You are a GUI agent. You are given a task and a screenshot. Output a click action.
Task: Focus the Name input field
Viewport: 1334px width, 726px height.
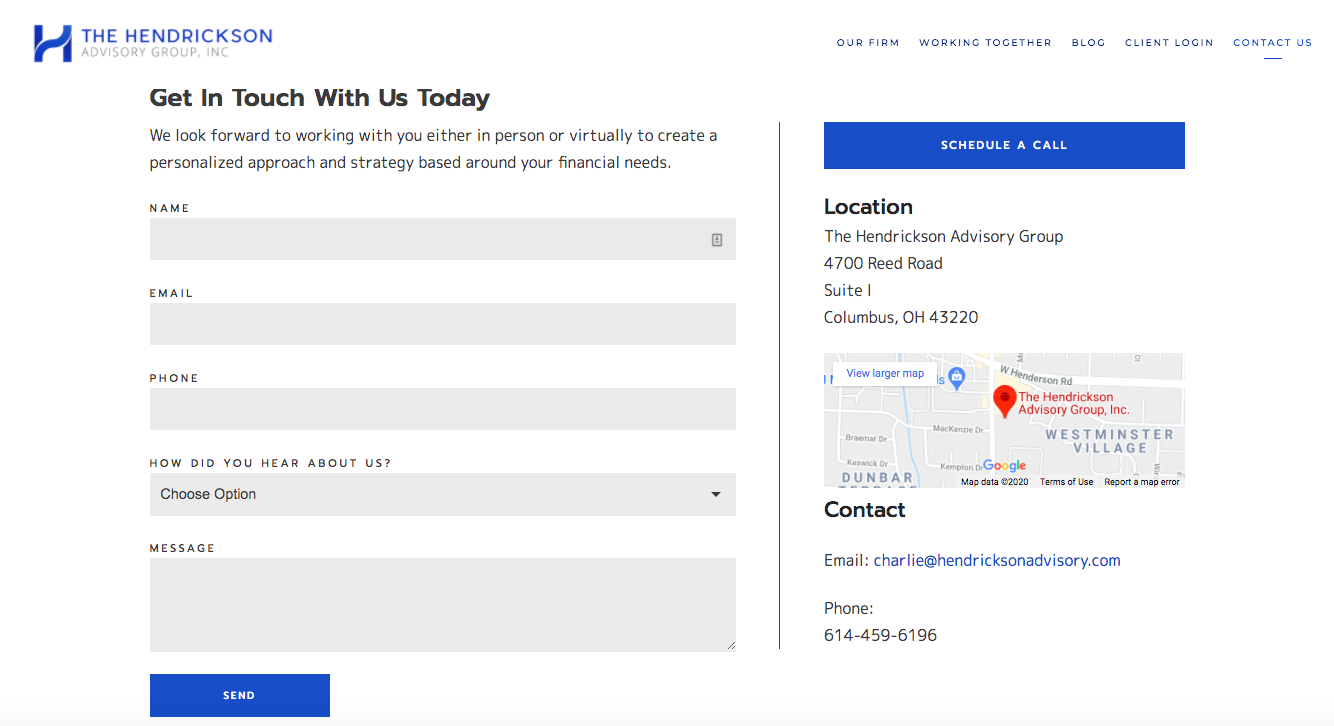pos(443,239)
